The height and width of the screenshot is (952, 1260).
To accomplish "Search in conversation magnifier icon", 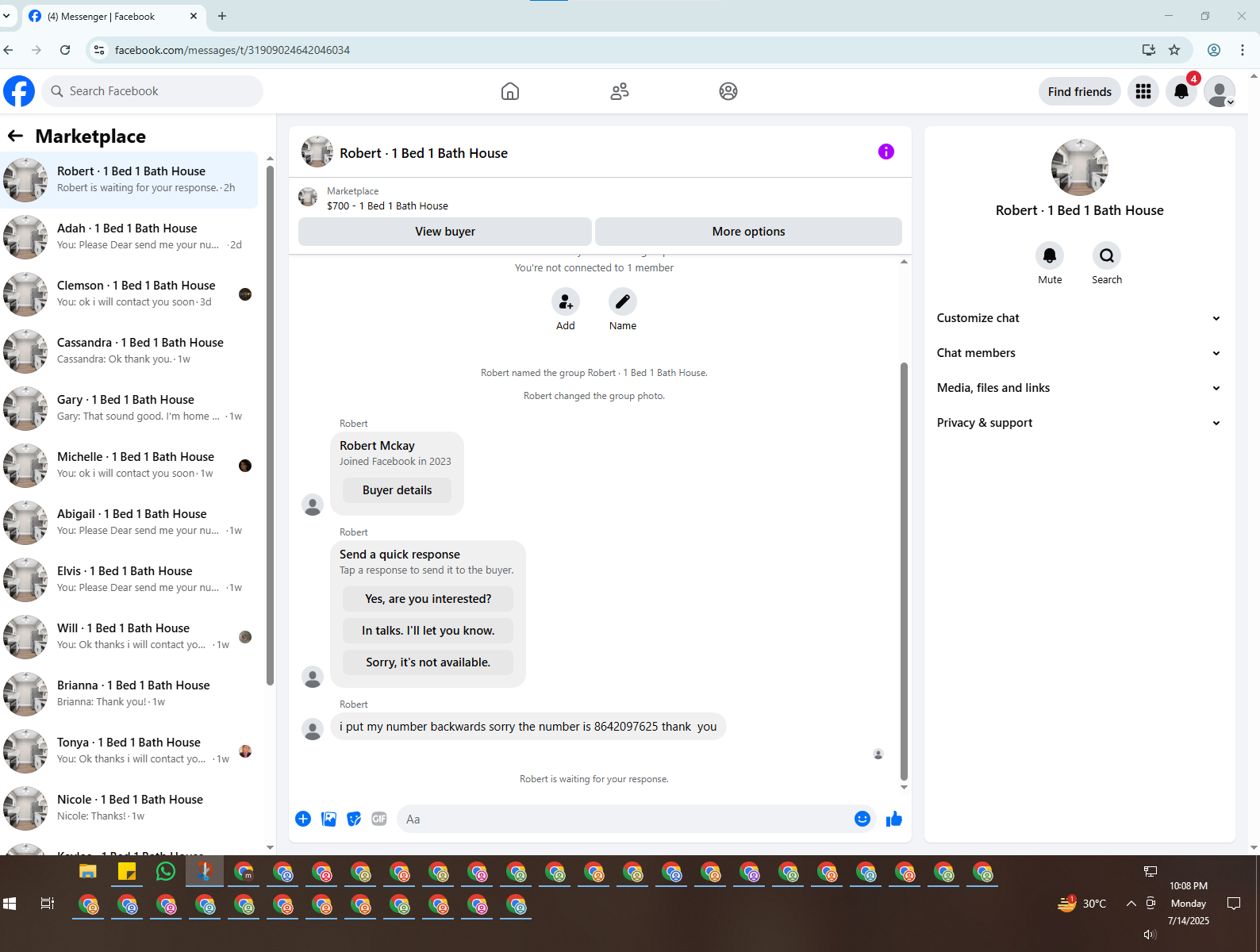I will (x=1107, y=255).
